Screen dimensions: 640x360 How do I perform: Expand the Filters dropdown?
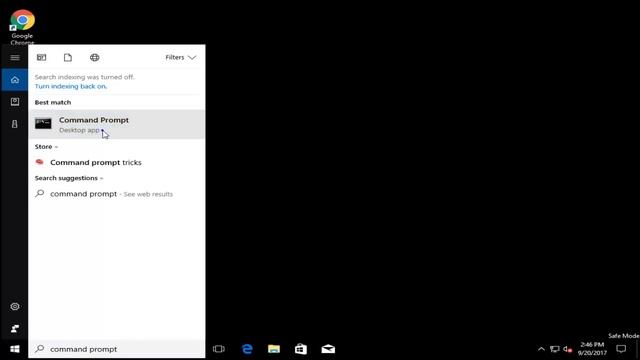pyautogui.click(x=181, y=58)
